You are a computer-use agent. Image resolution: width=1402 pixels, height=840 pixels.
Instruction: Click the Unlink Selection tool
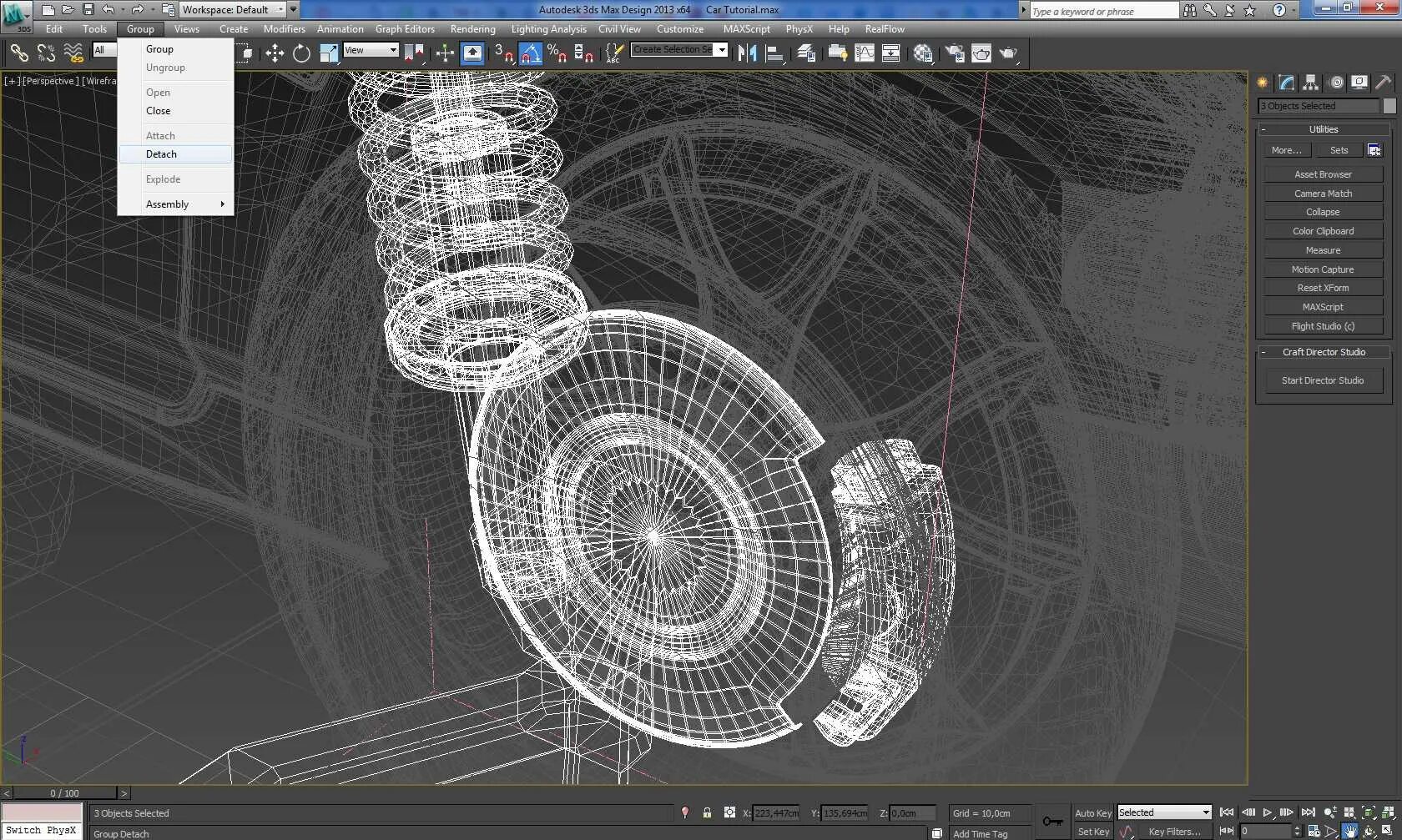[x=46, y=53]
